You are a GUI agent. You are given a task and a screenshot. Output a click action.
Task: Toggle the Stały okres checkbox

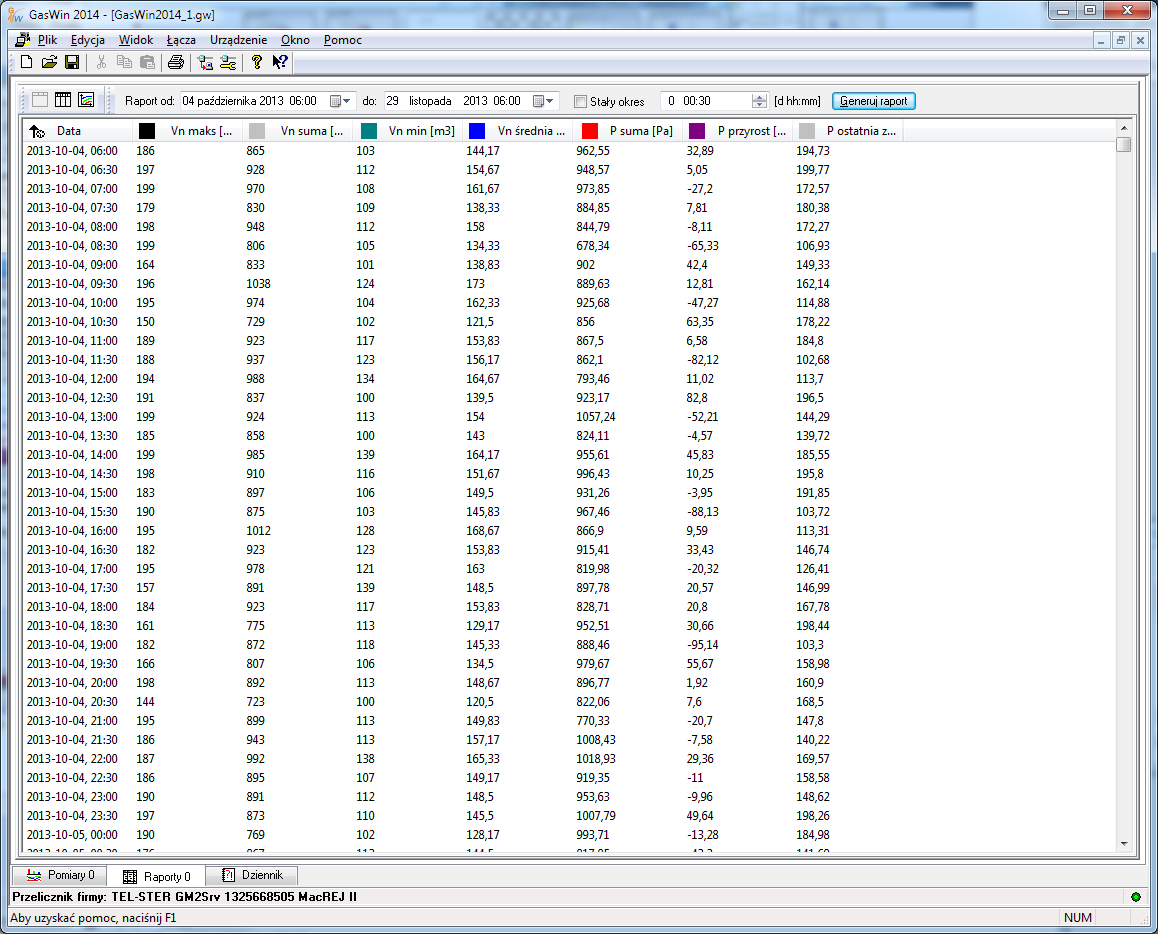(x=580, y=102)
